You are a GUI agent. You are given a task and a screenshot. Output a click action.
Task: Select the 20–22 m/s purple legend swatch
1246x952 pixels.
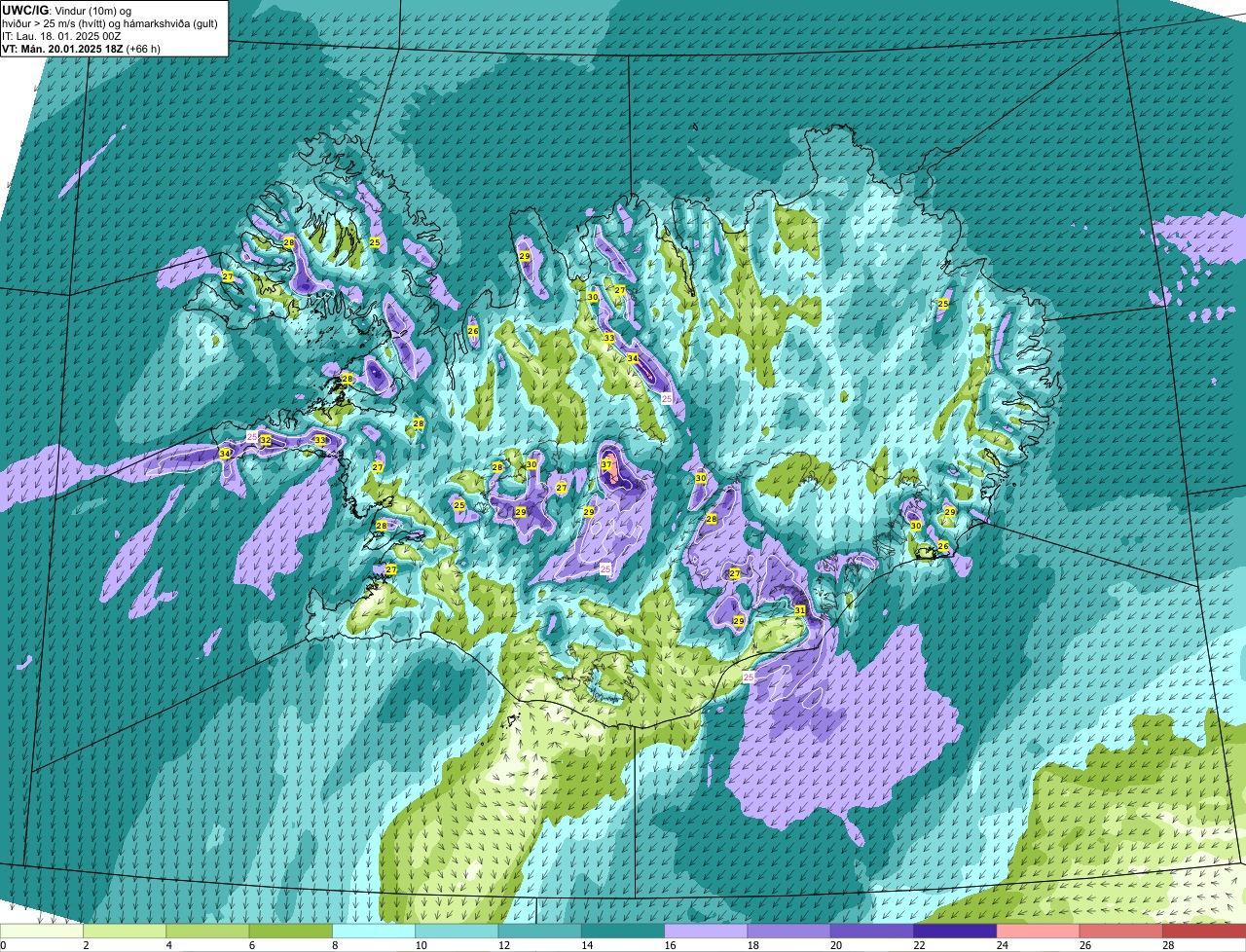(872, 931)
